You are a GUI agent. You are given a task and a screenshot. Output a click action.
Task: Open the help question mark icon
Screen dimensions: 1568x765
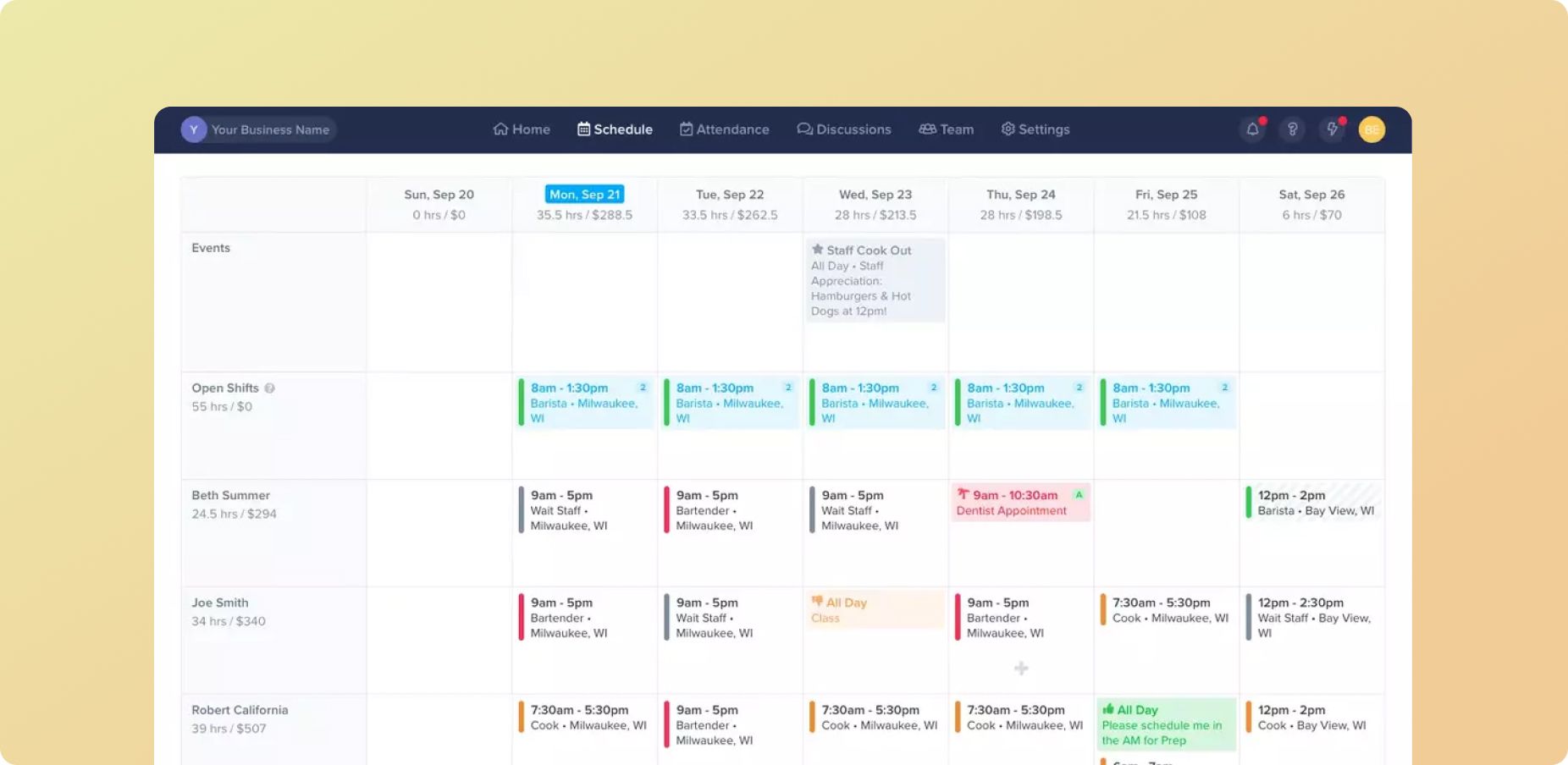pos(1292,129)
